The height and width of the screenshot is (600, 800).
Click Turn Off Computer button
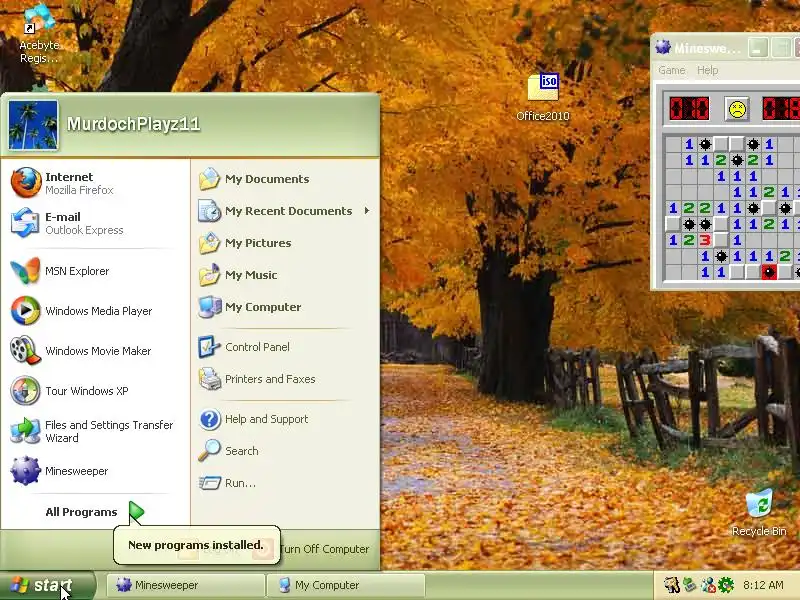pyautogui.click(x=324, y=549)
